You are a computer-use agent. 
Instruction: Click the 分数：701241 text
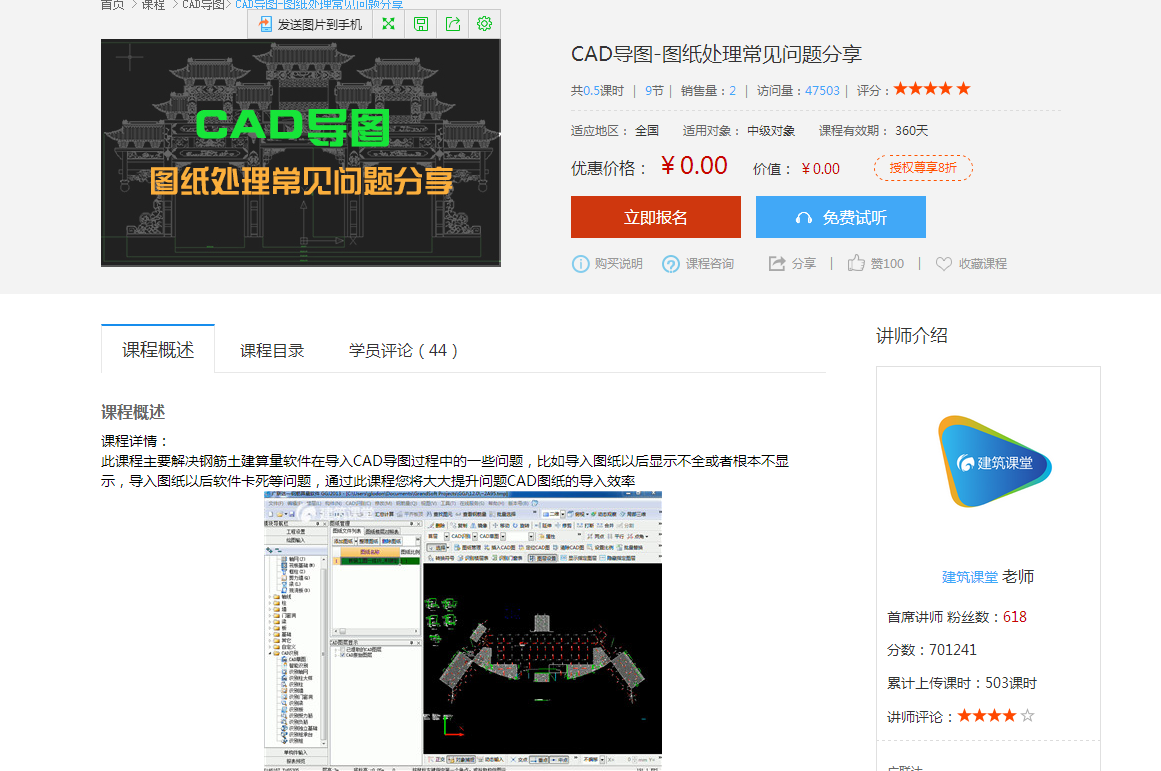pyautogui.click(x=931, y=650)
